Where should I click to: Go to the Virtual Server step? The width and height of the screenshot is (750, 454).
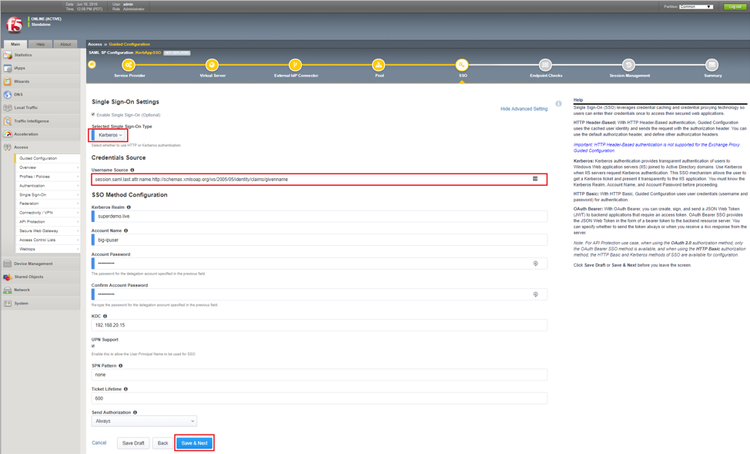(x=212, y=65)
